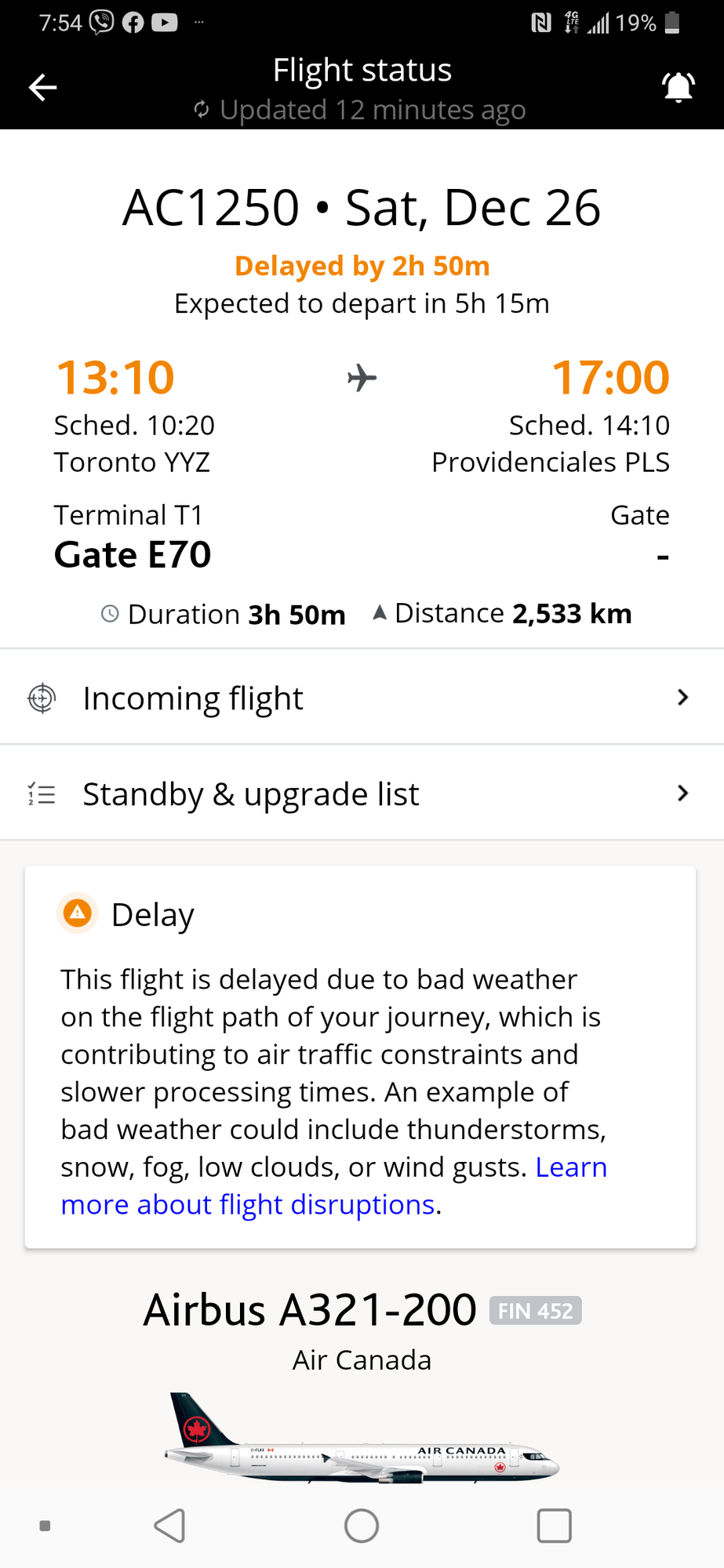
Task: Open Learn more about flight disruptions link
Action: 334,1185
